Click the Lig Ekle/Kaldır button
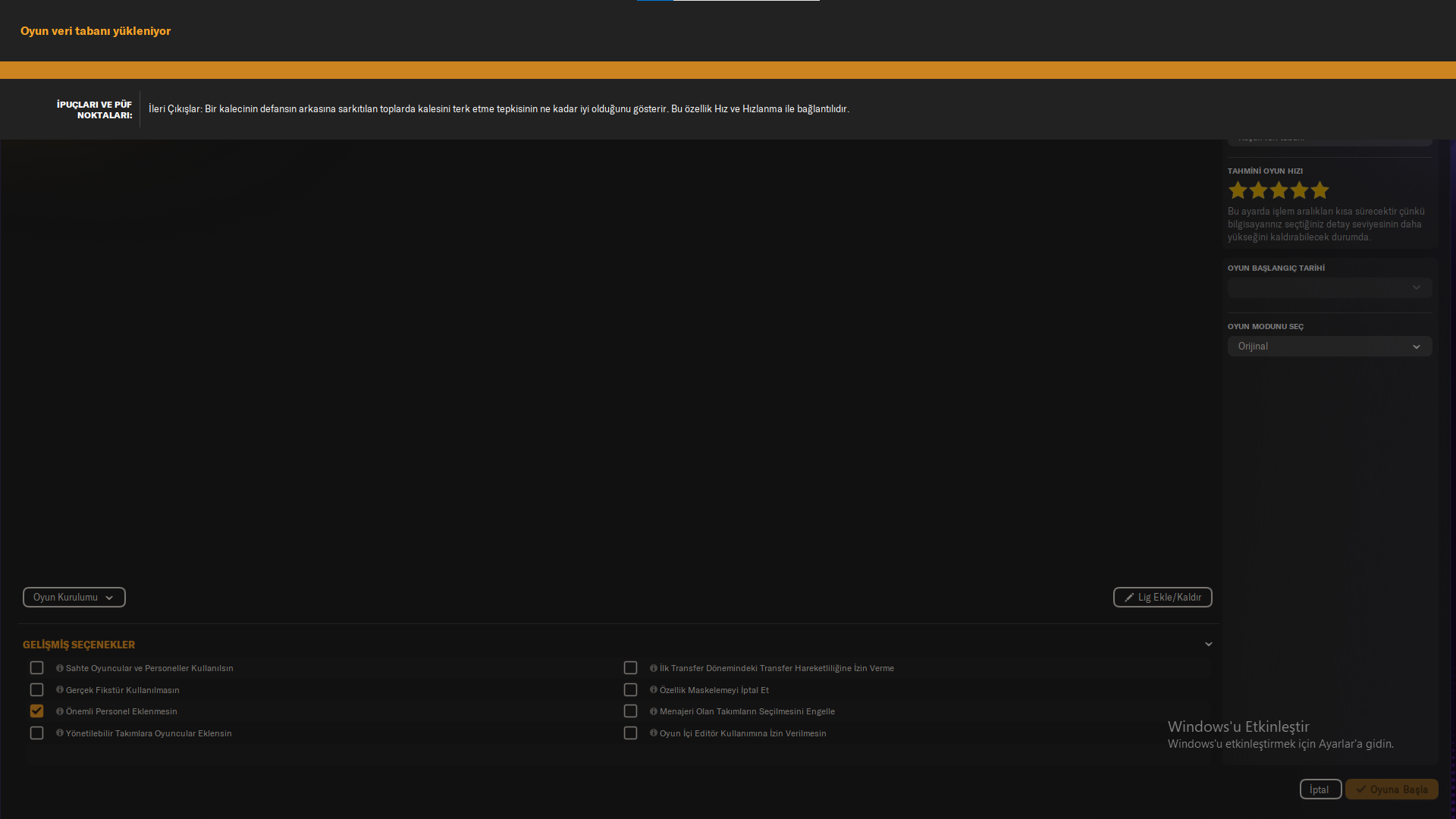 [x=1163, y=598]
